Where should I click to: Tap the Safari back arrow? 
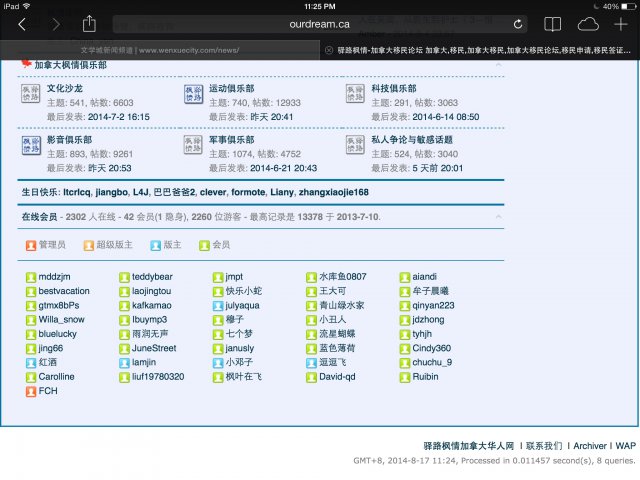[22, 23]
